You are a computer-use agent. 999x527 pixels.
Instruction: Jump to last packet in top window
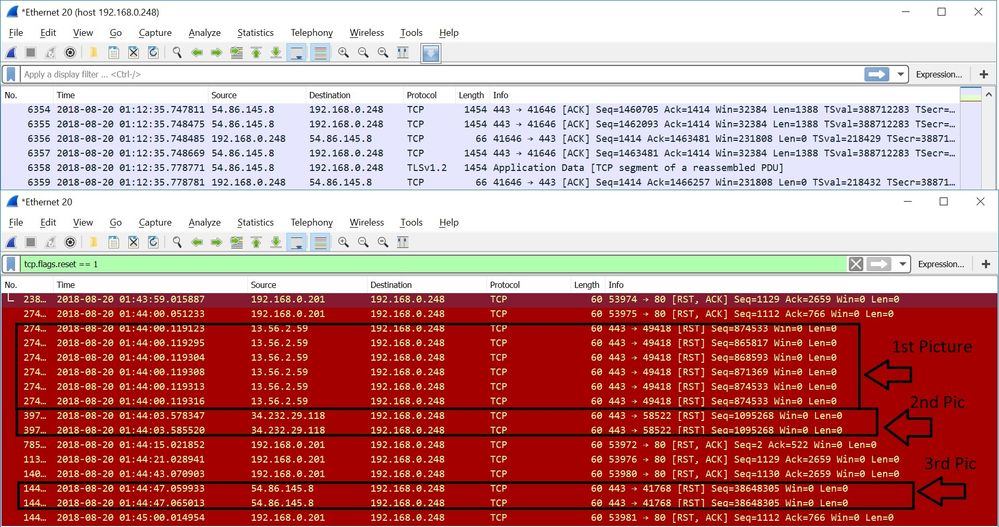pyautogui.click(x=276, y=52)
